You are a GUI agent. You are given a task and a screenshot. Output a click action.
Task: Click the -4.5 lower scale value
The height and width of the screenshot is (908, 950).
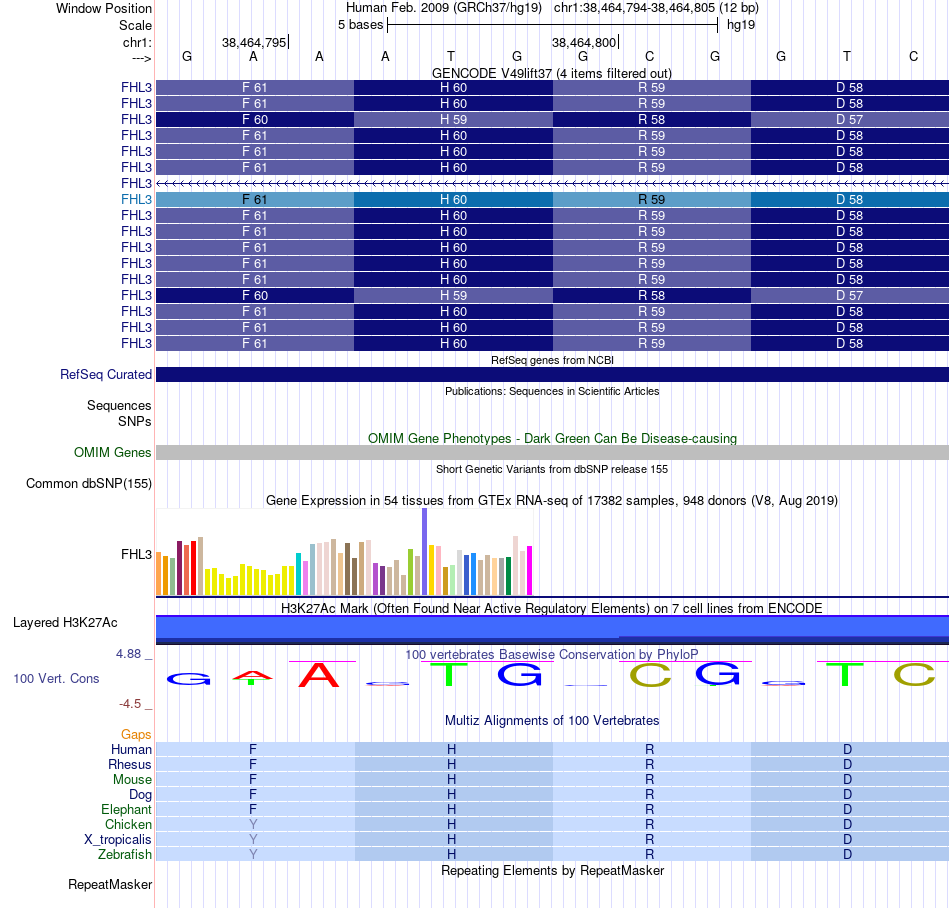[130, 704]
